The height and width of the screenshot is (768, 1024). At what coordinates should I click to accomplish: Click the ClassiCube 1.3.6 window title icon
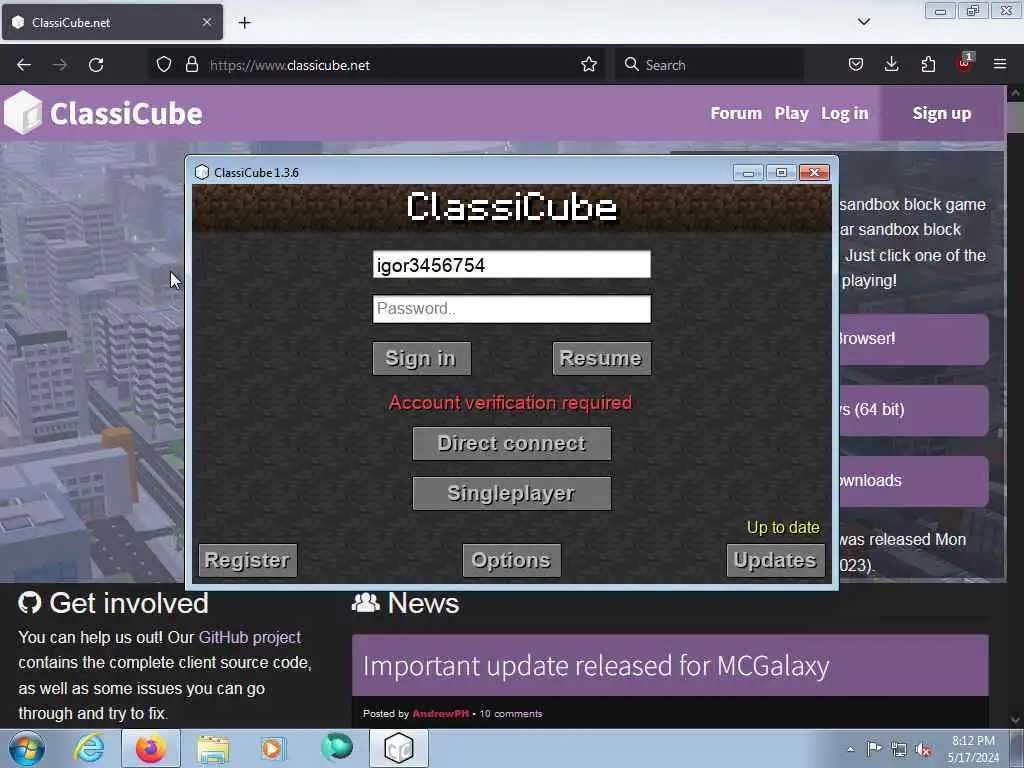click(x=202, y=172)
